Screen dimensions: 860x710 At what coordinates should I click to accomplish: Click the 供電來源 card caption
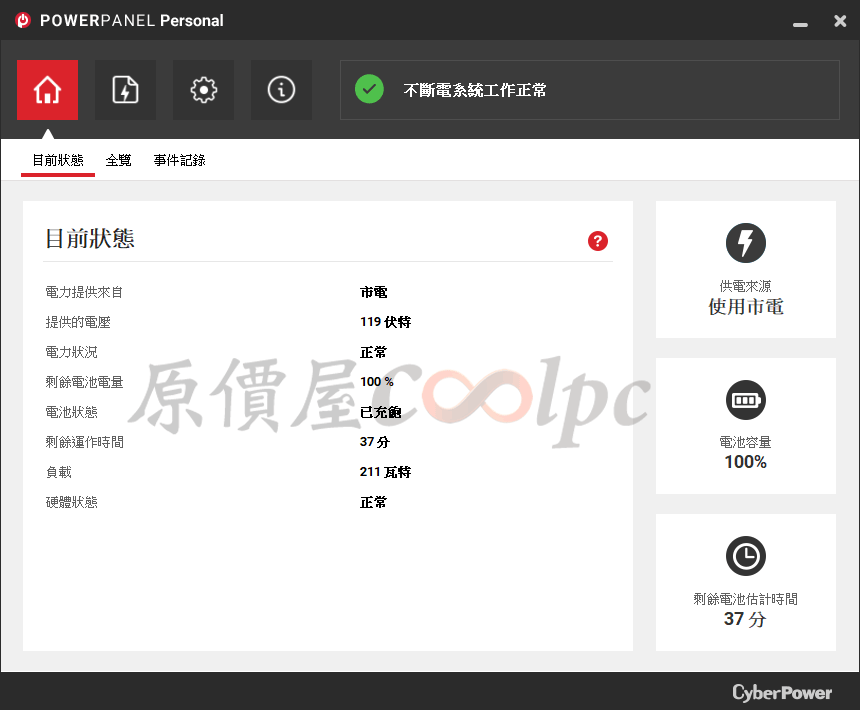click(x=745, y=286)
